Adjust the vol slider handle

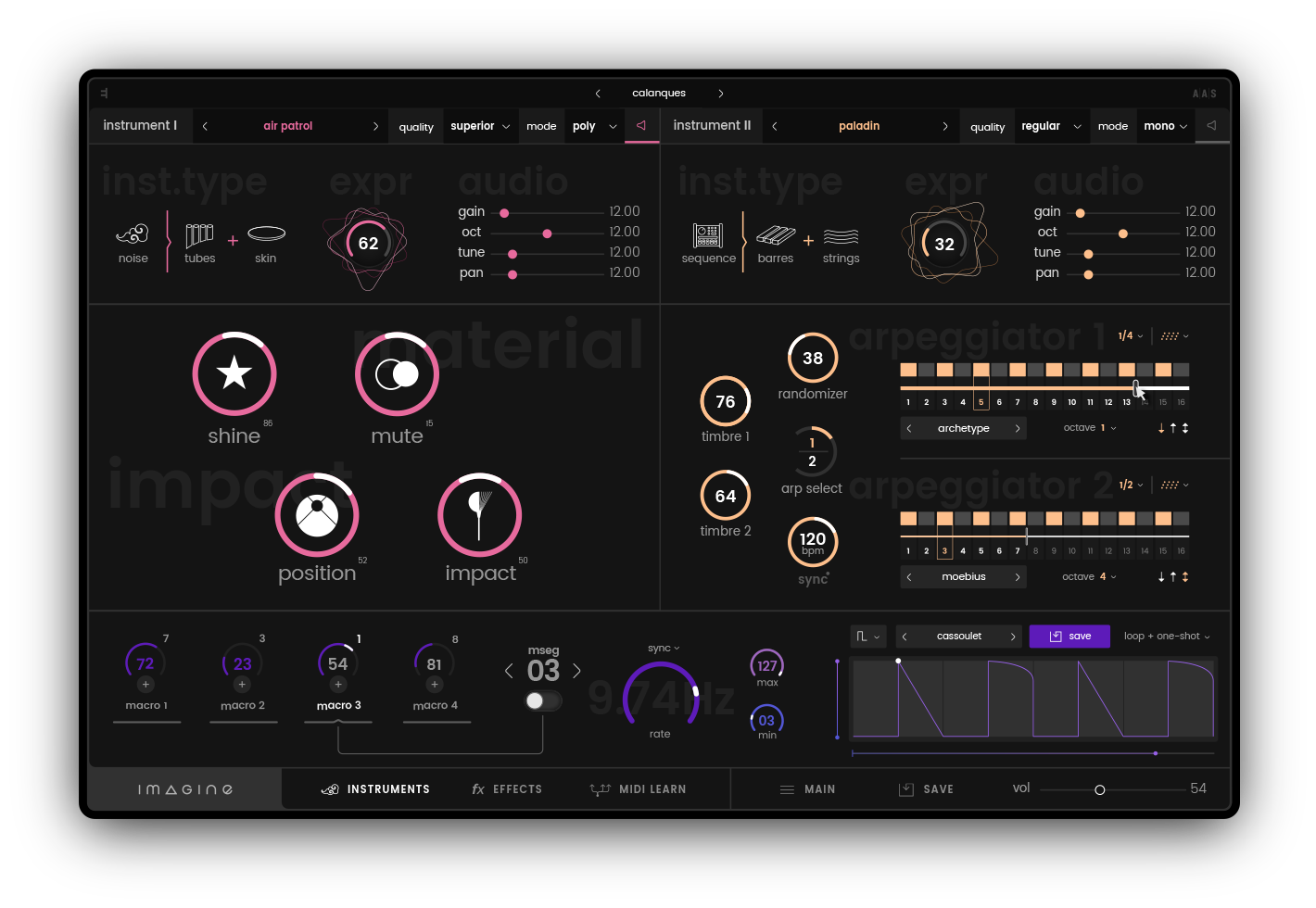click(1100, 789)
